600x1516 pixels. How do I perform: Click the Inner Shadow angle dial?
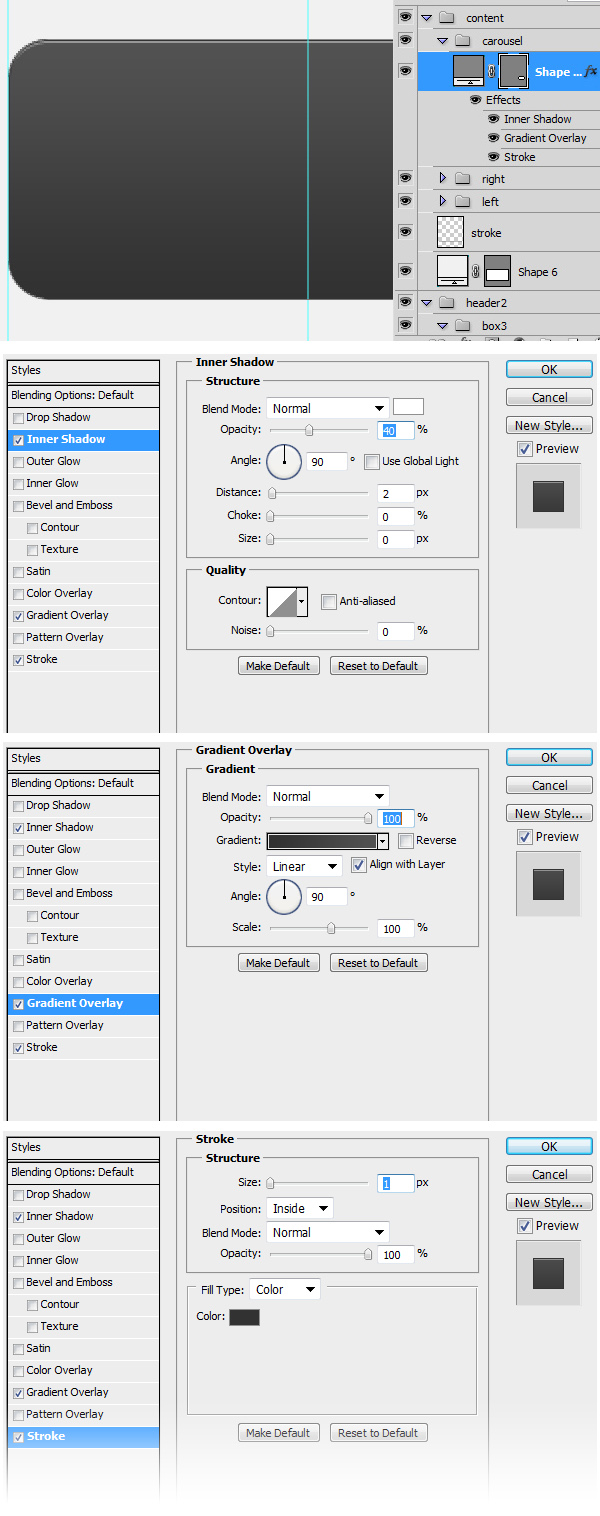[x=284, y=461]
